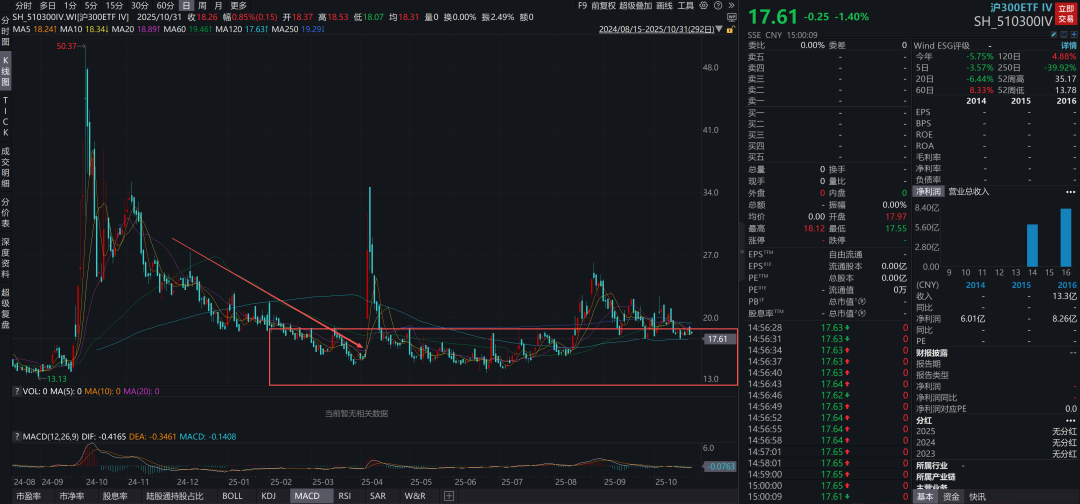1080x504 pixels.
Task: Add indicator tab with plus icon
Action: pyautogui.click(x=449, y=496)
